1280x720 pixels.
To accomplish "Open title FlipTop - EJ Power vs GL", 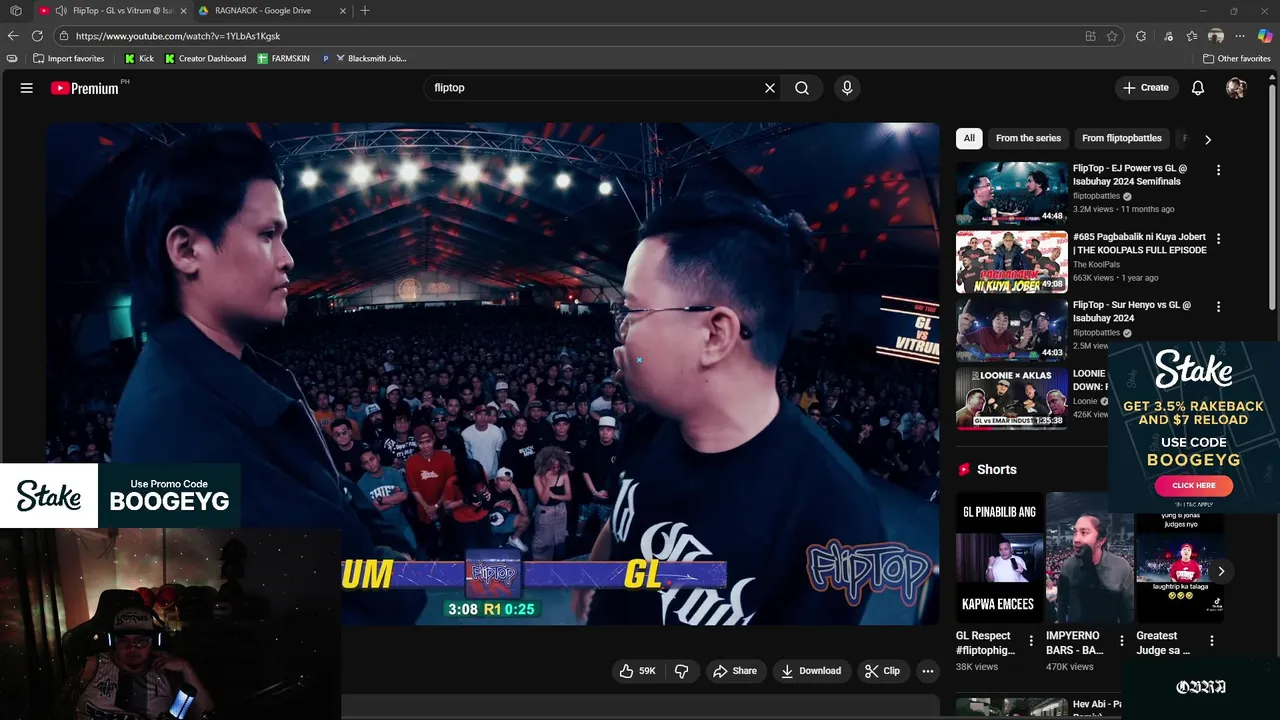I will [1130, 175].
